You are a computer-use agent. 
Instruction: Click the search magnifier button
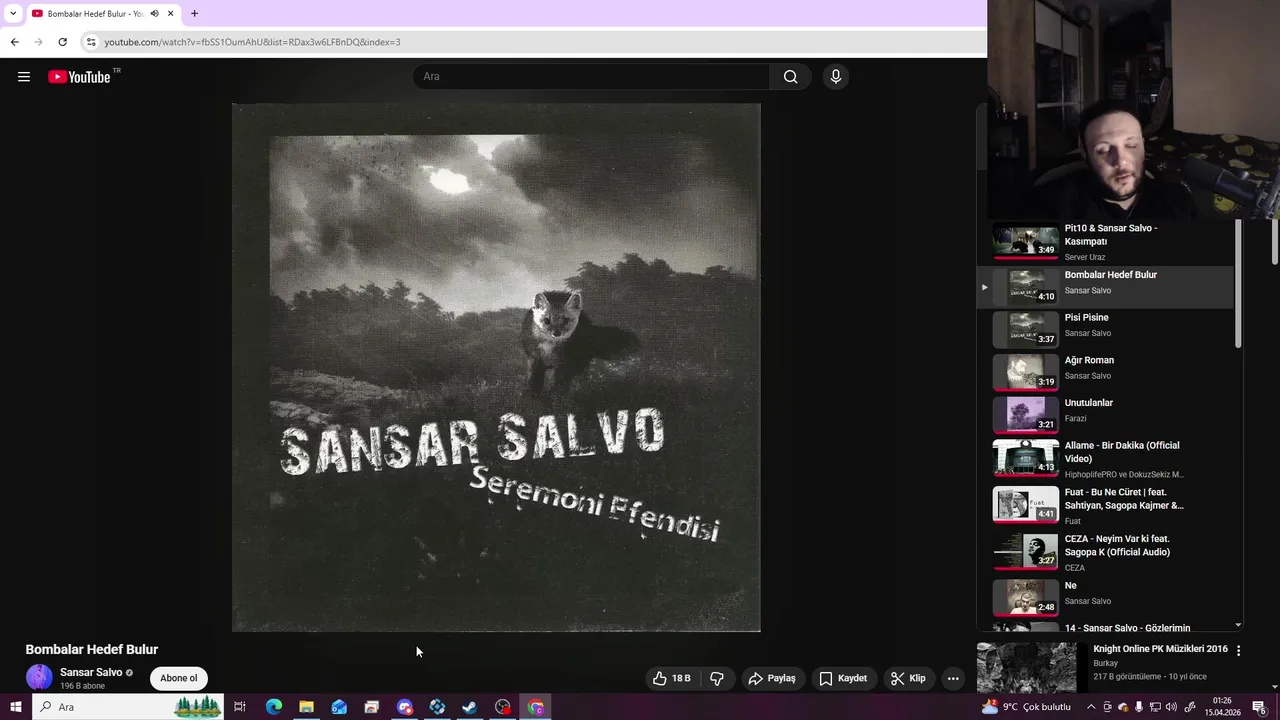pyautogui.click(x=790, y=77)
